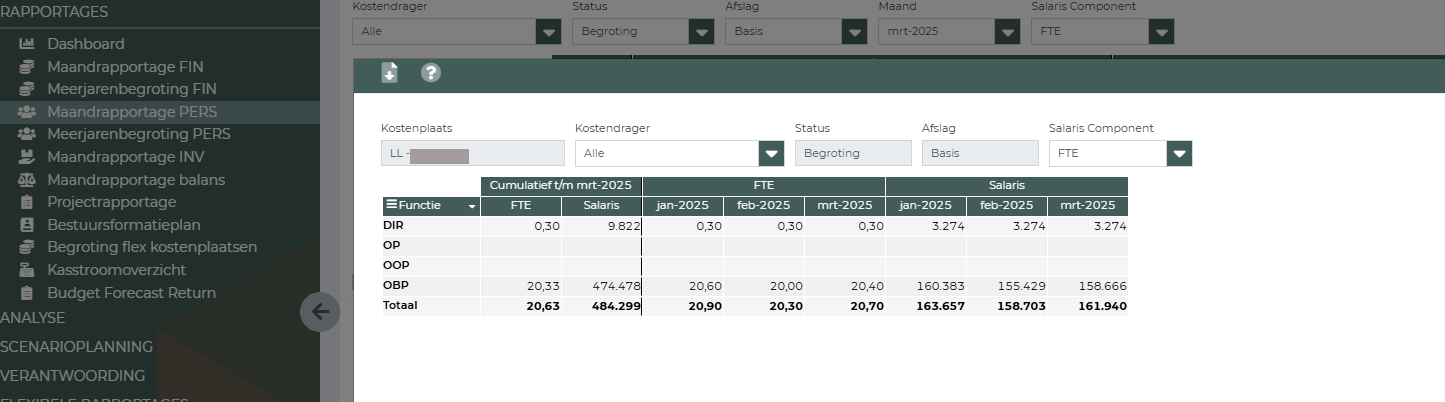The height and width of the screenshot is (402, 1445).
Task: Download the report via export icon
Action: (390, 72)
